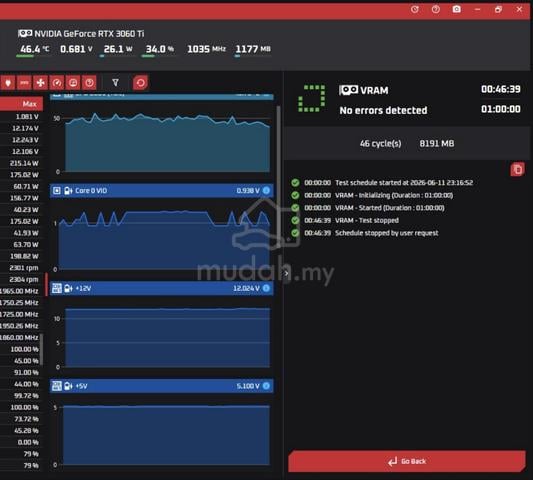Select the +5V graph header

point(161,386)
